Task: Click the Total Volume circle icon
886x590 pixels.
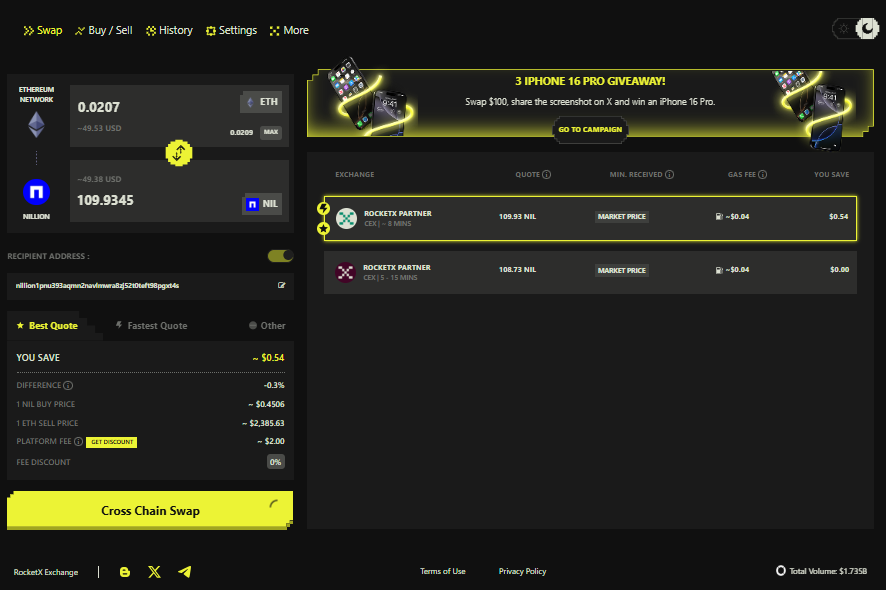Action: click(x=780, y=571)
